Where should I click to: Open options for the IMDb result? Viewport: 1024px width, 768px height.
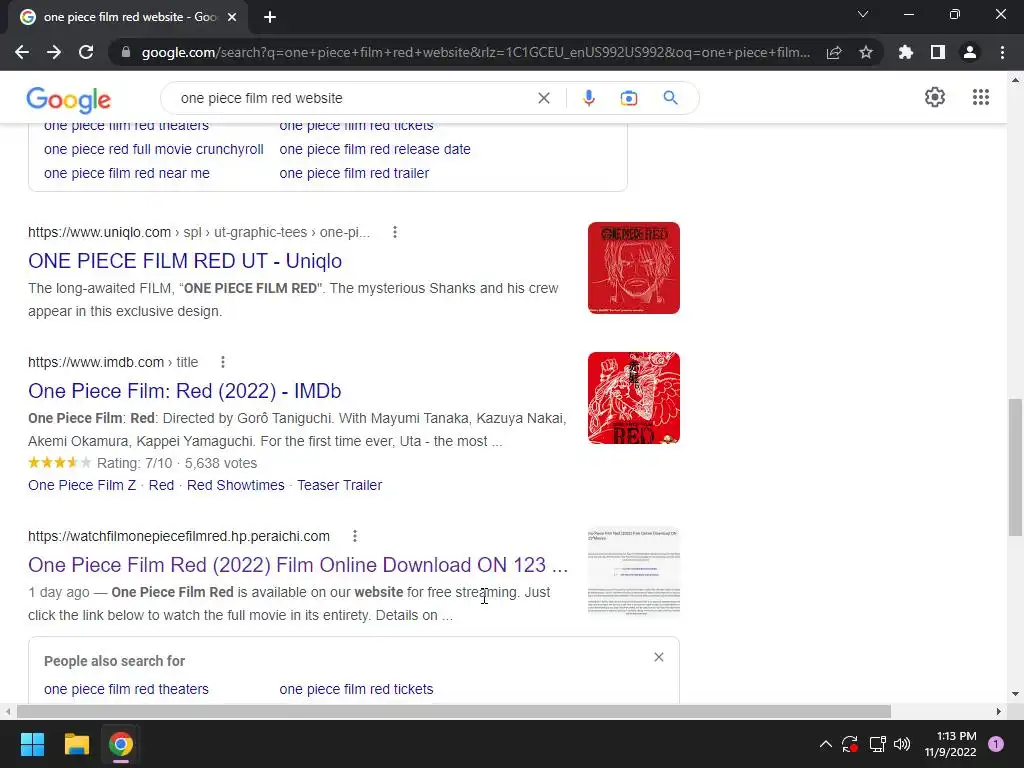tap(223, 362)
